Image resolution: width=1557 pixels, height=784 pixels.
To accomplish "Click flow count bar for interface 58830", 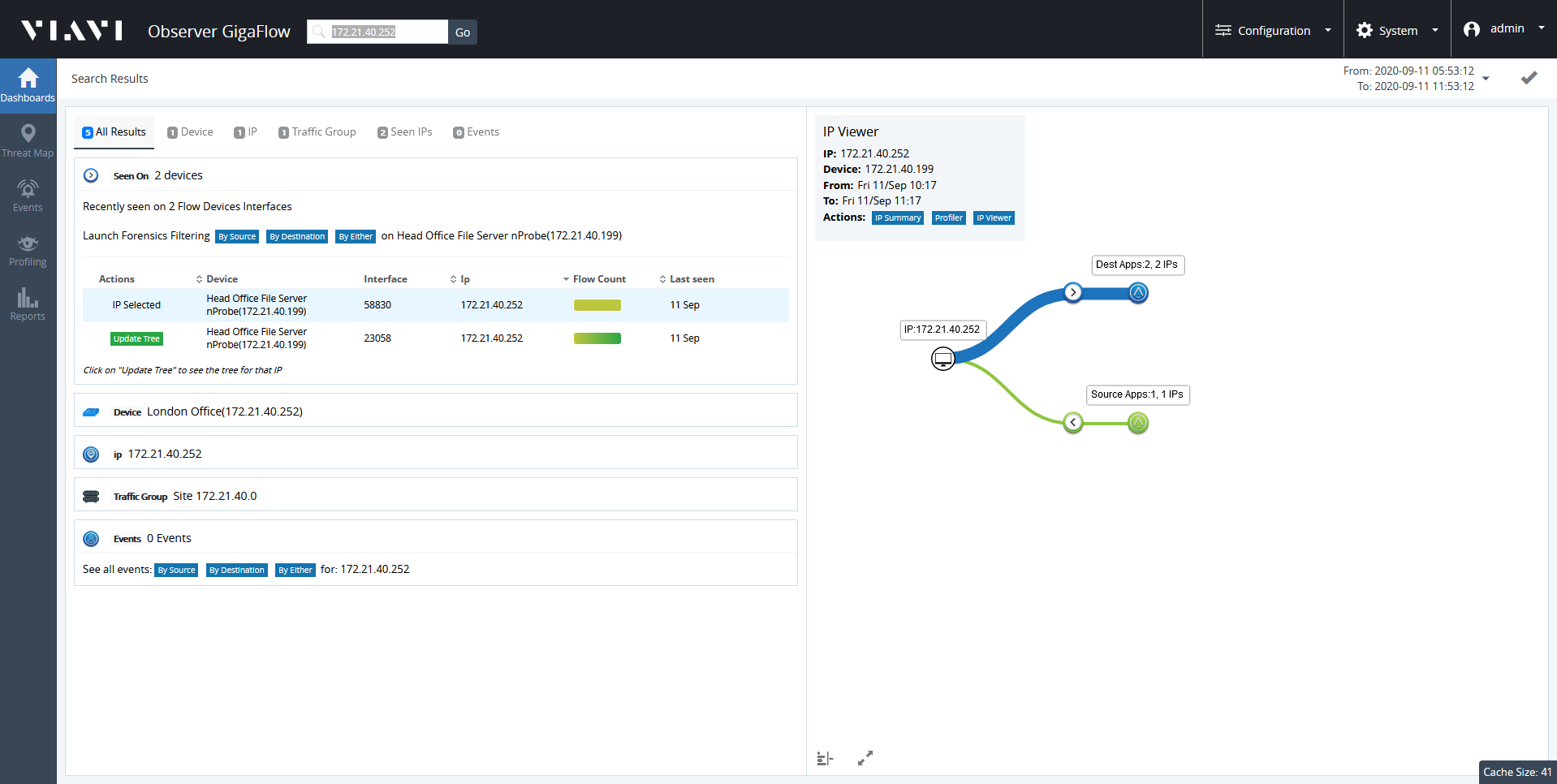I will click(597, 305).
